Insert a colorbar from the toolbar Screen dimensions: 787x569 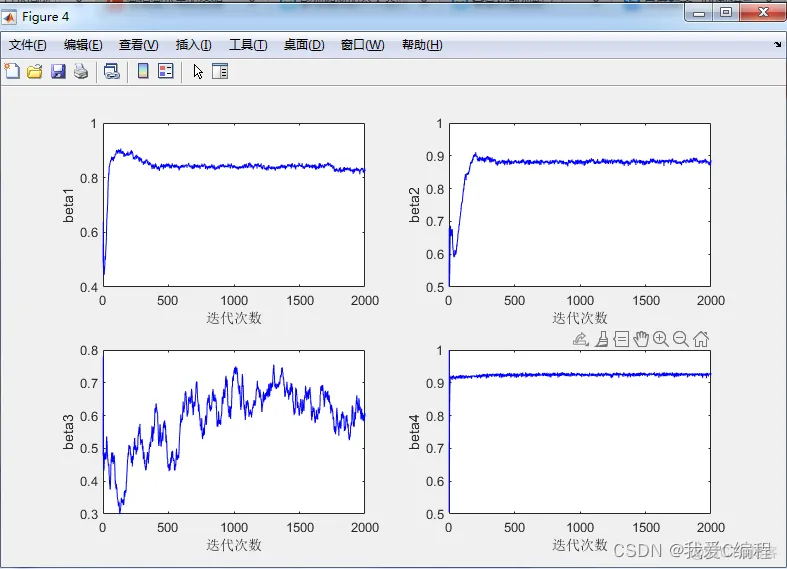[x=143, y=71]
